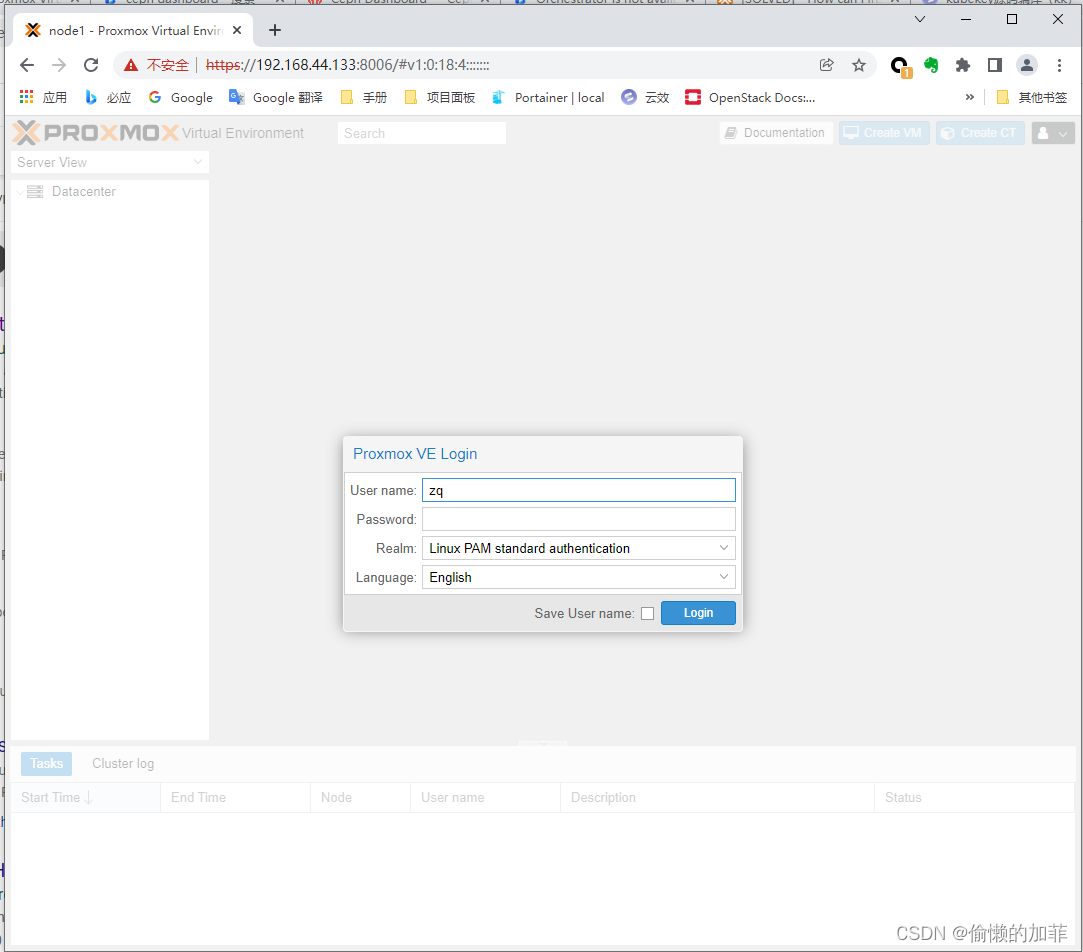
Task: Click the share page icon in address bar
Action: (x=826, y=65)
